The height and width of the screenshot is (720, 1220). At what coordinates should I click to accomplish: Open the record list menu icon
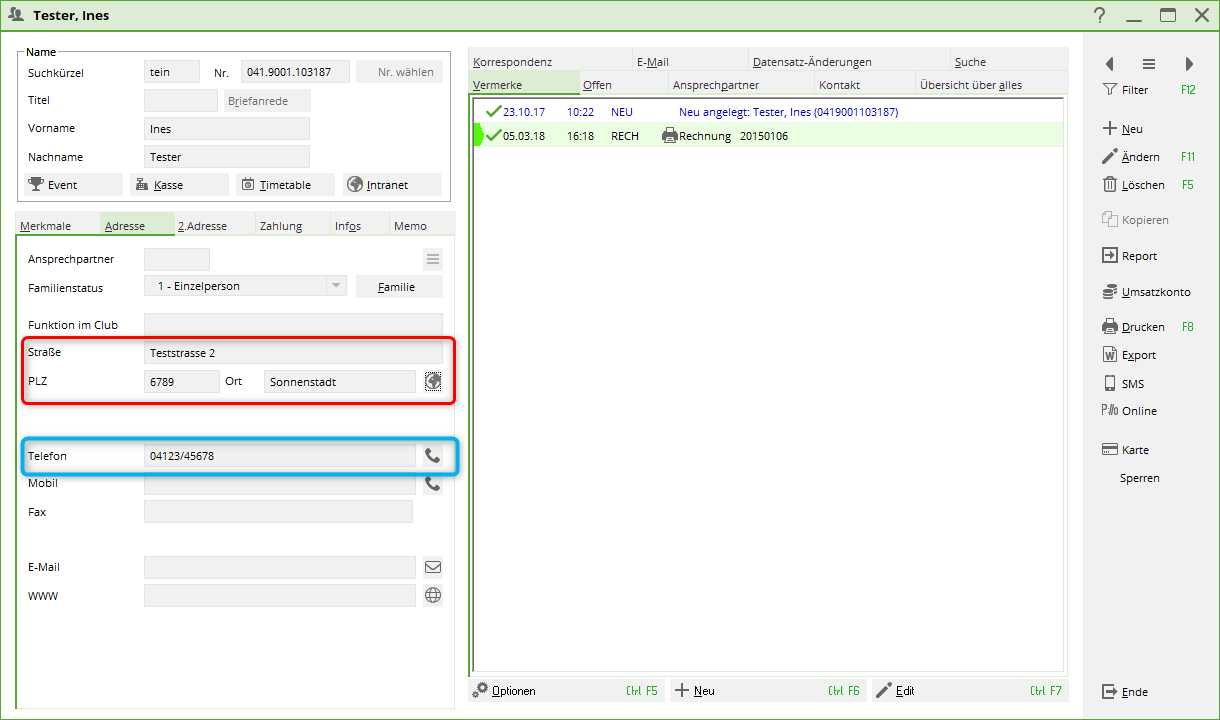pyautogui.click(x=1149, y=64)
